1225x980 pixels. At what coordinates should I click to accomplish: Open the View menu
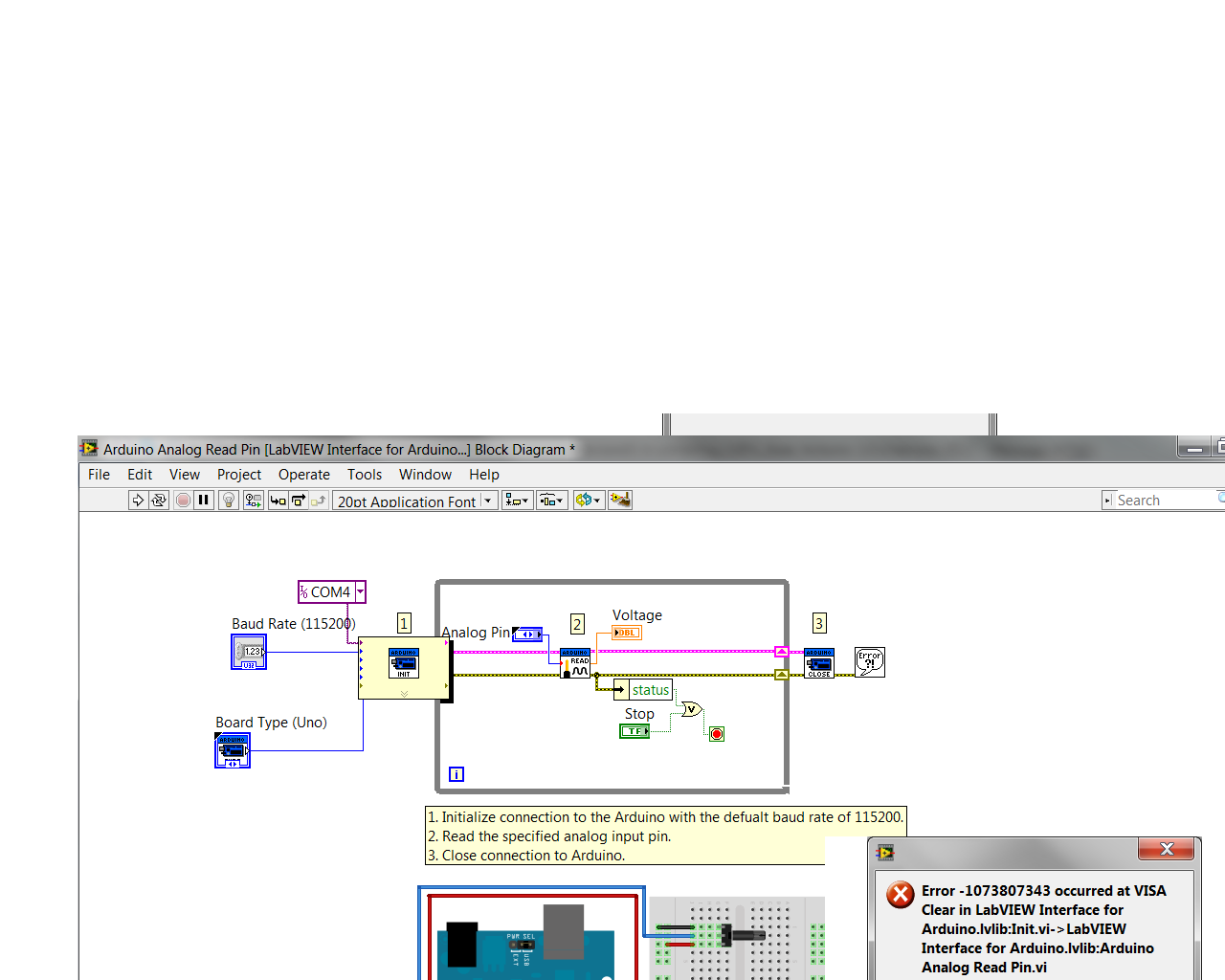(185, 475)
